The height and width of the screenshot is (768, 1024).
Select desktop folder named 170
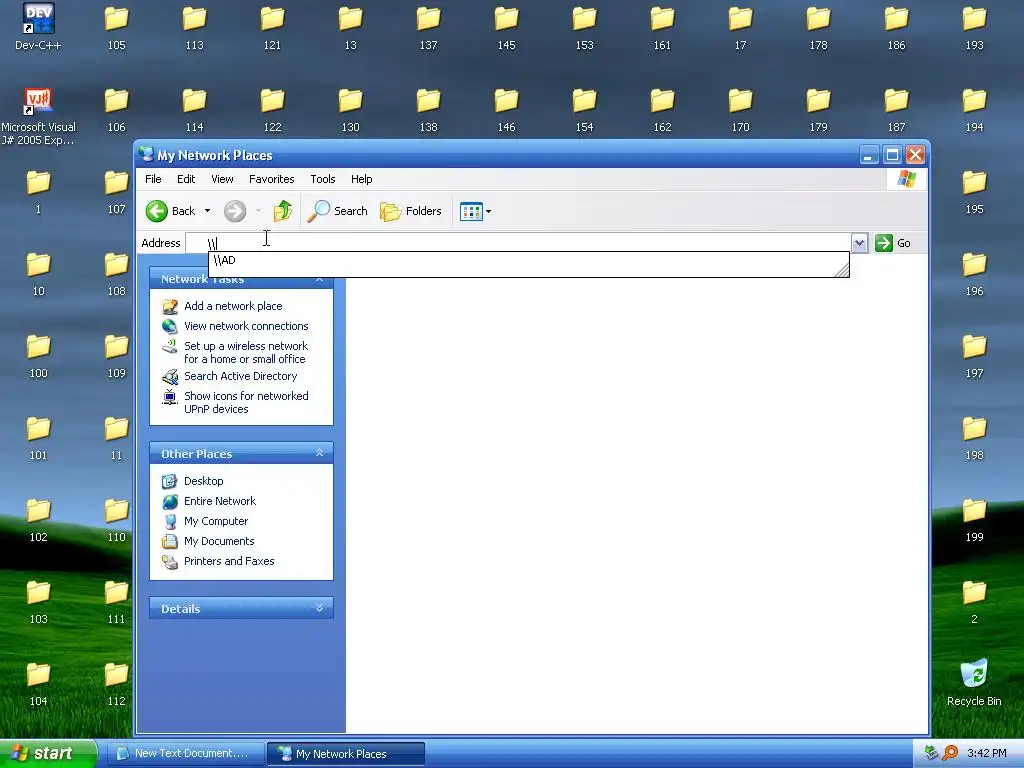pos(741,110)
